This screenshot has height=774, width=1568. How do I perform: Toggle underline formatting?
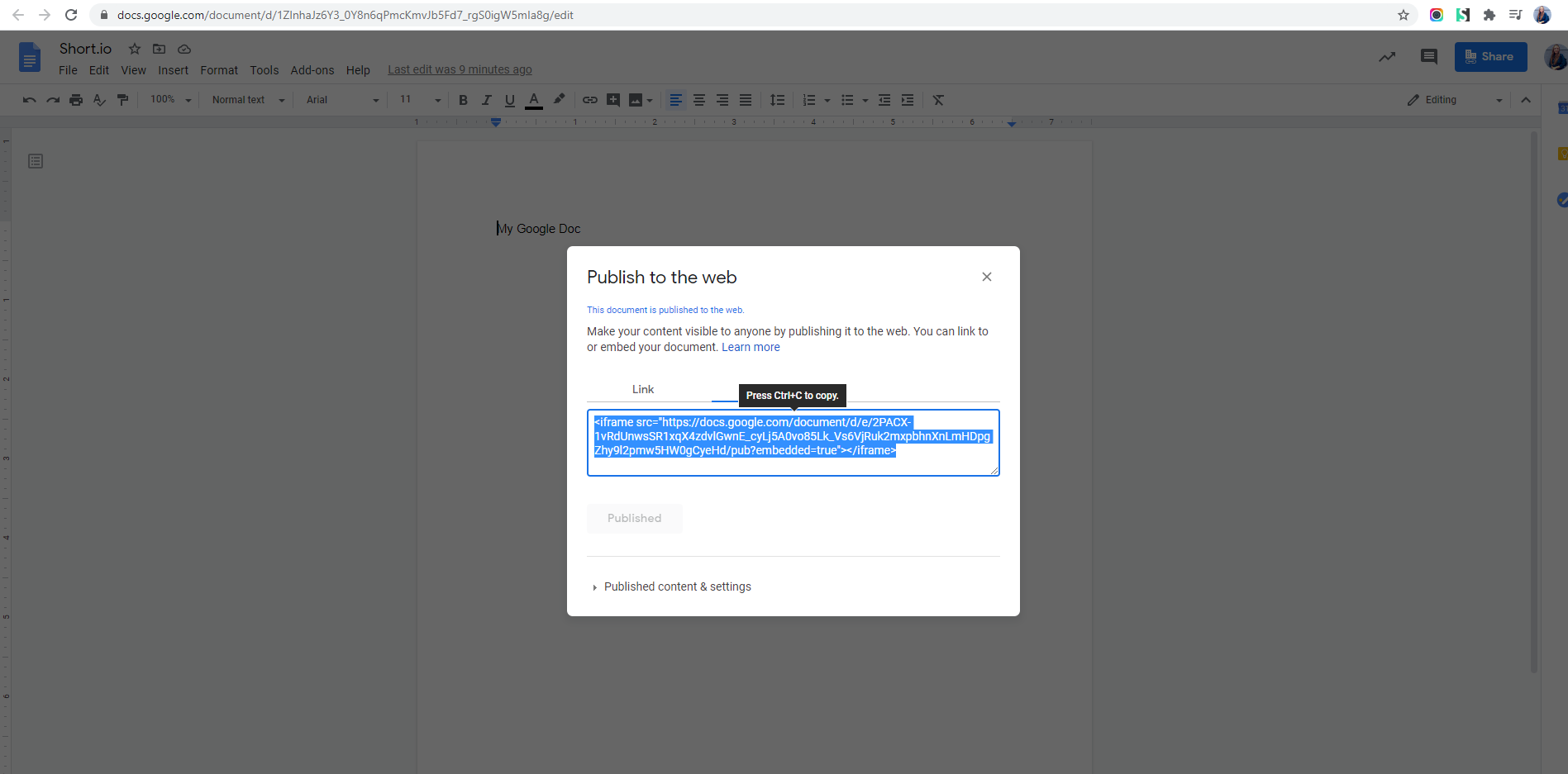click(510, 100)
